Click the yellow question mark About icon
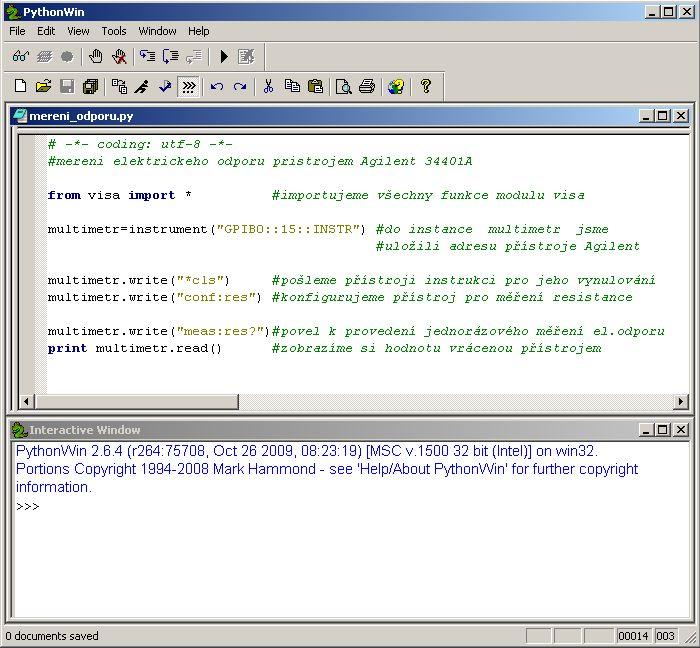Image resolution: width=700 pixels, height=648 pixels. [426, 86]
